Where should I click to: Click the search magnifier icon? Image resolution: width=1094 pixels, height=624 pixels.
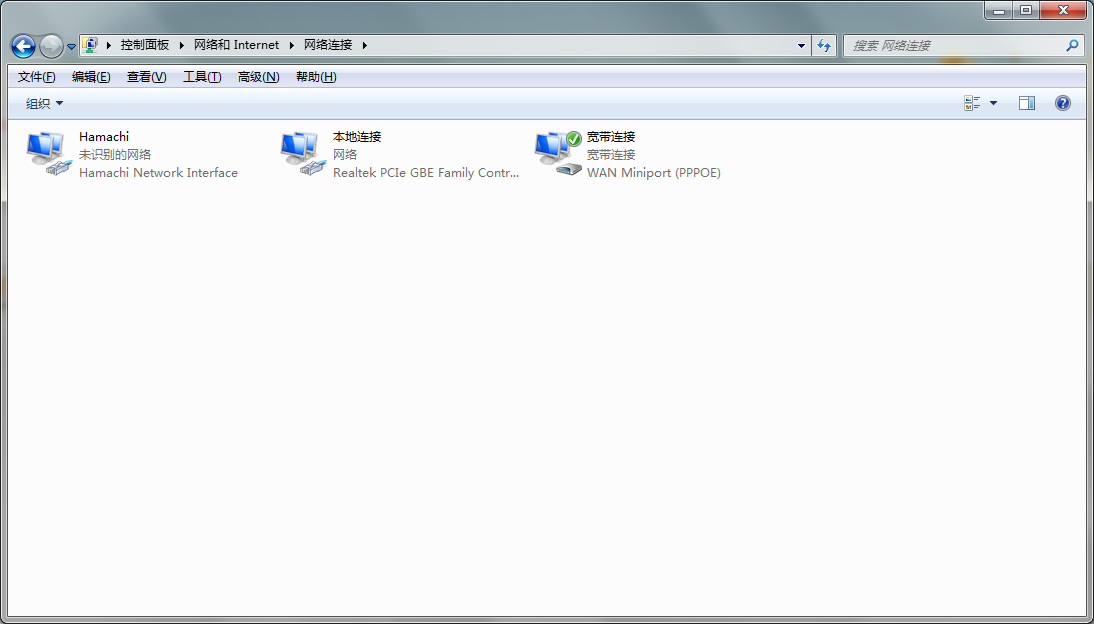click(x=1072, y=45)
